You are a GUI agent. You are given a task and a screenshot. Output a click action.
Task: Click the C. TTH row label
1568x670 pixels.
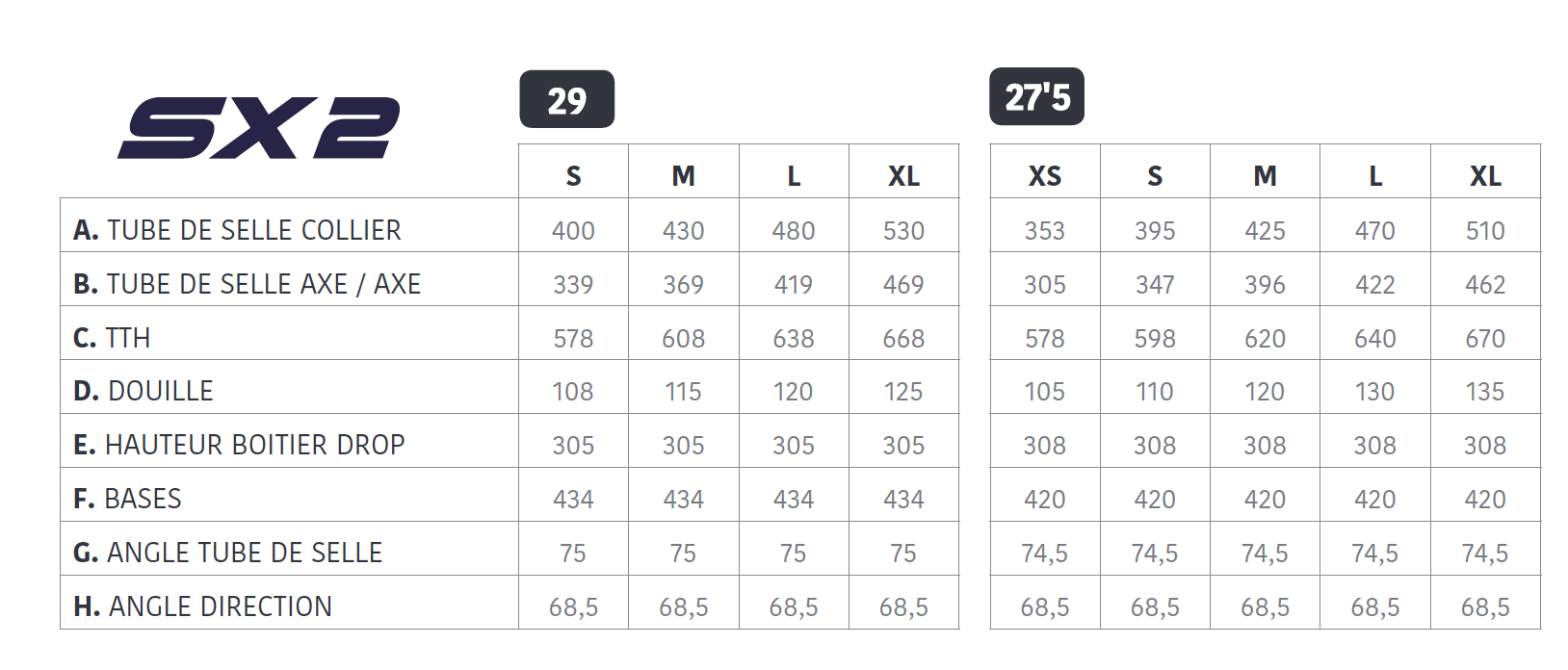[112, 338]
